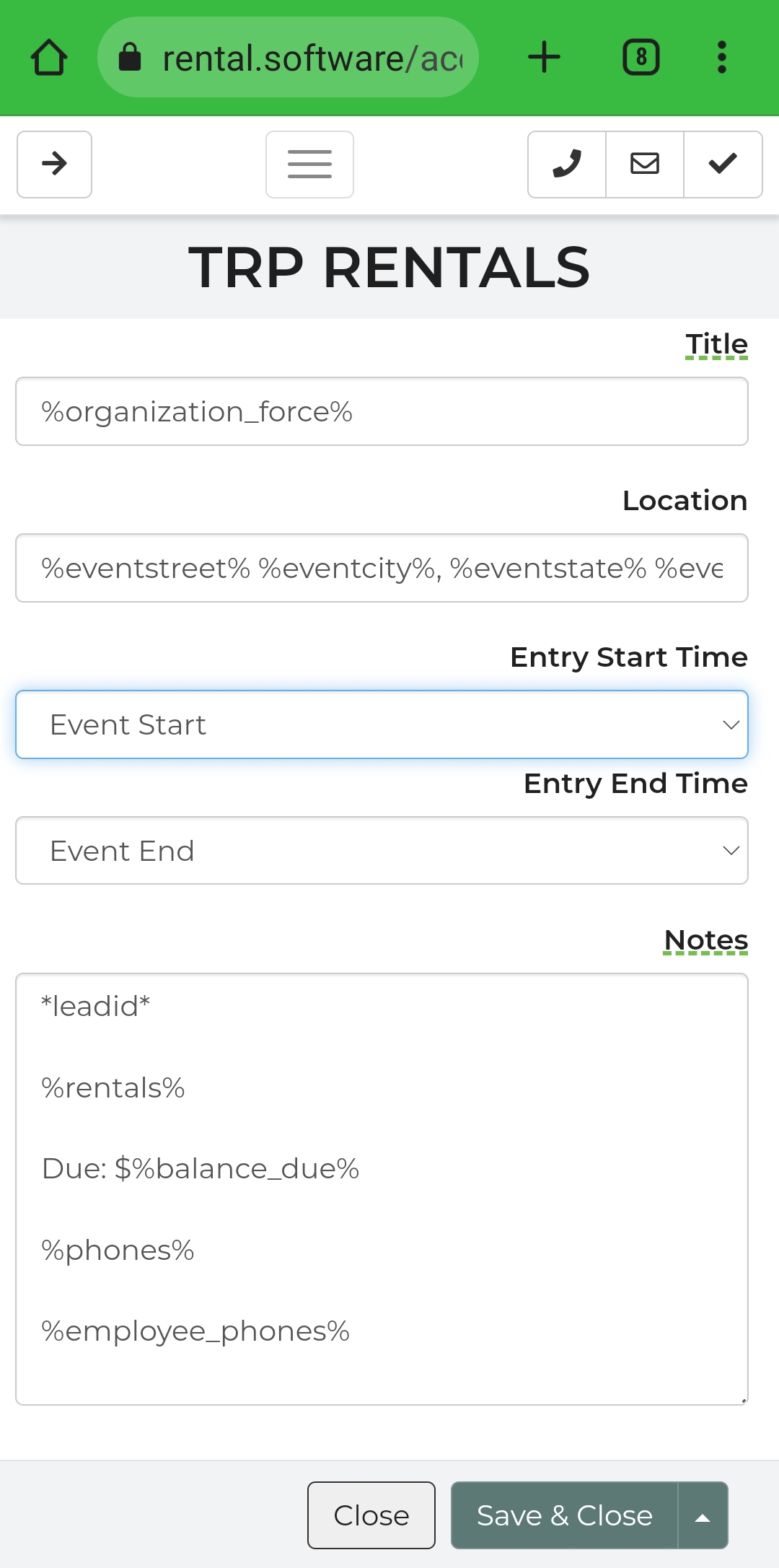Click into the Title input field
This screenshot has width=779, height=1568.
coord(382,411)
